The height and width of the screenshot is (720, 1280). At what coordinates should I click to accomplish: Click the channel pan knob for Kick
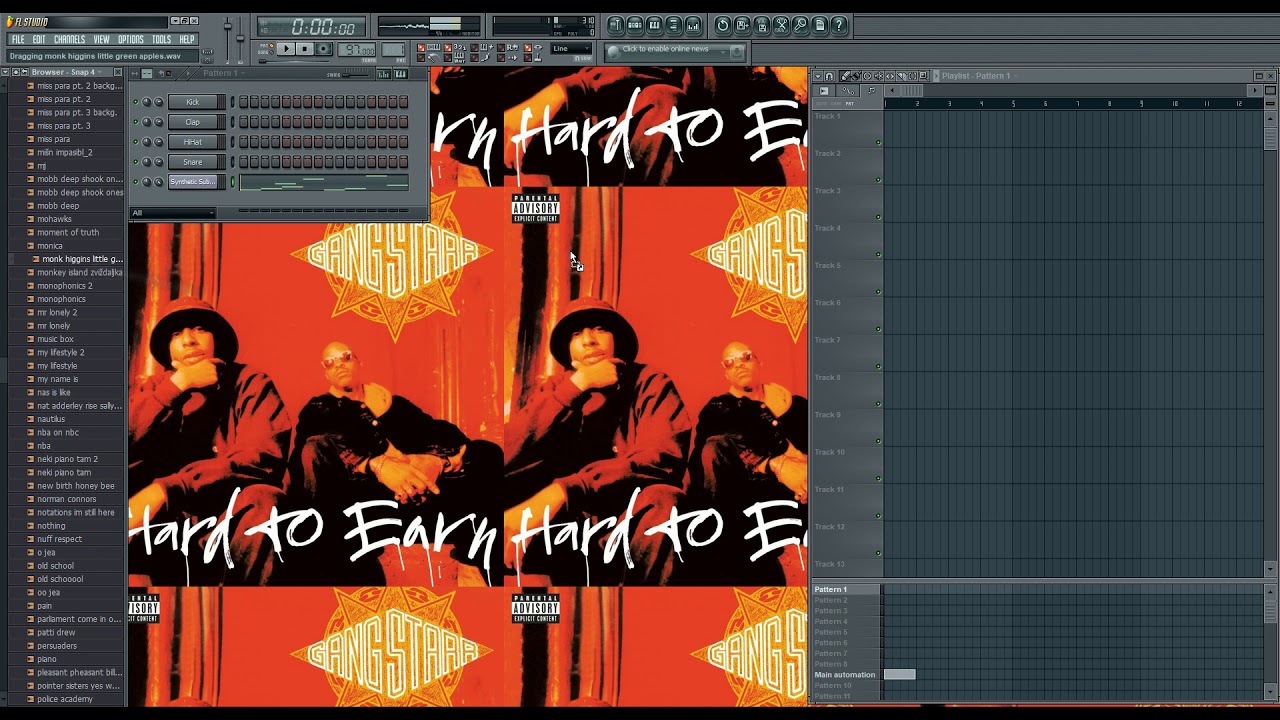tap(146, 102)
